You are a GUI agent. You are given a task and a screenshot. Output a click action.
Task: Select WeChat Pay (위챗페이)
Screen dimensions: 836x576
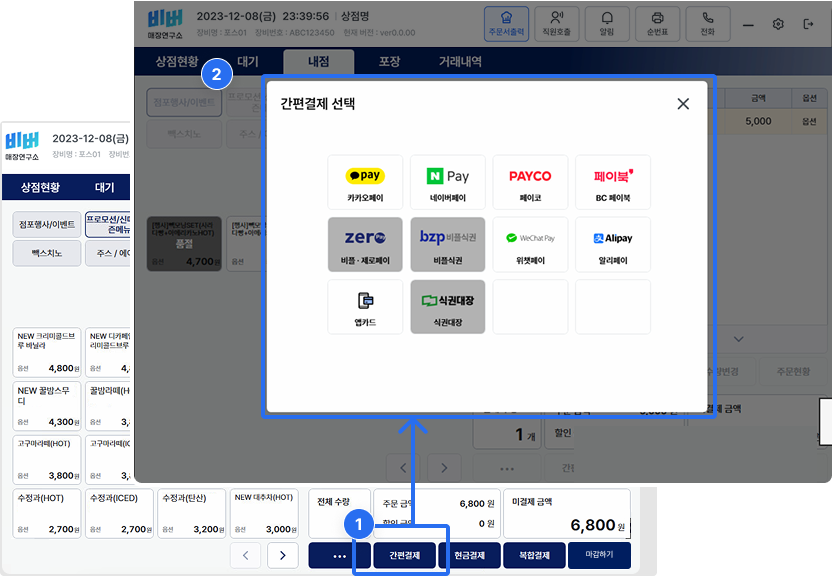530,244
